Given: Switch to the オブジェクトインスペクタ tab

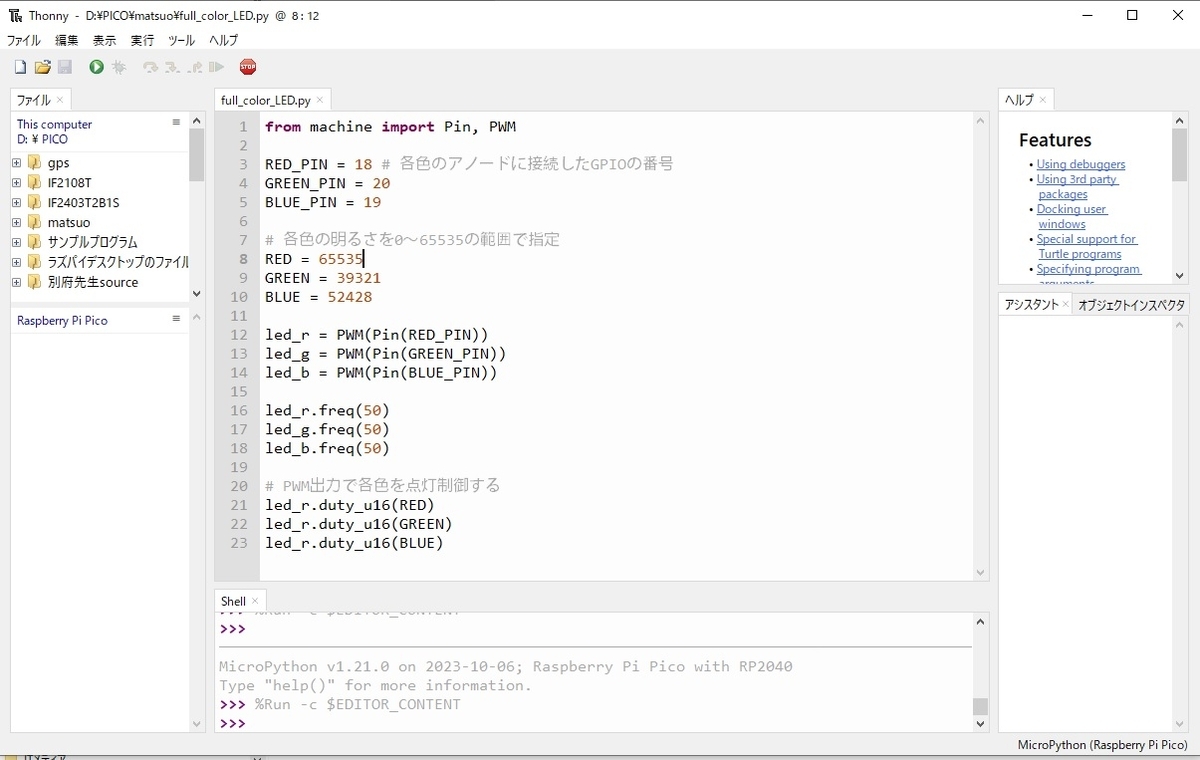Looking at the screenshot, I should pyautogui.click(x=1131, y=305).
